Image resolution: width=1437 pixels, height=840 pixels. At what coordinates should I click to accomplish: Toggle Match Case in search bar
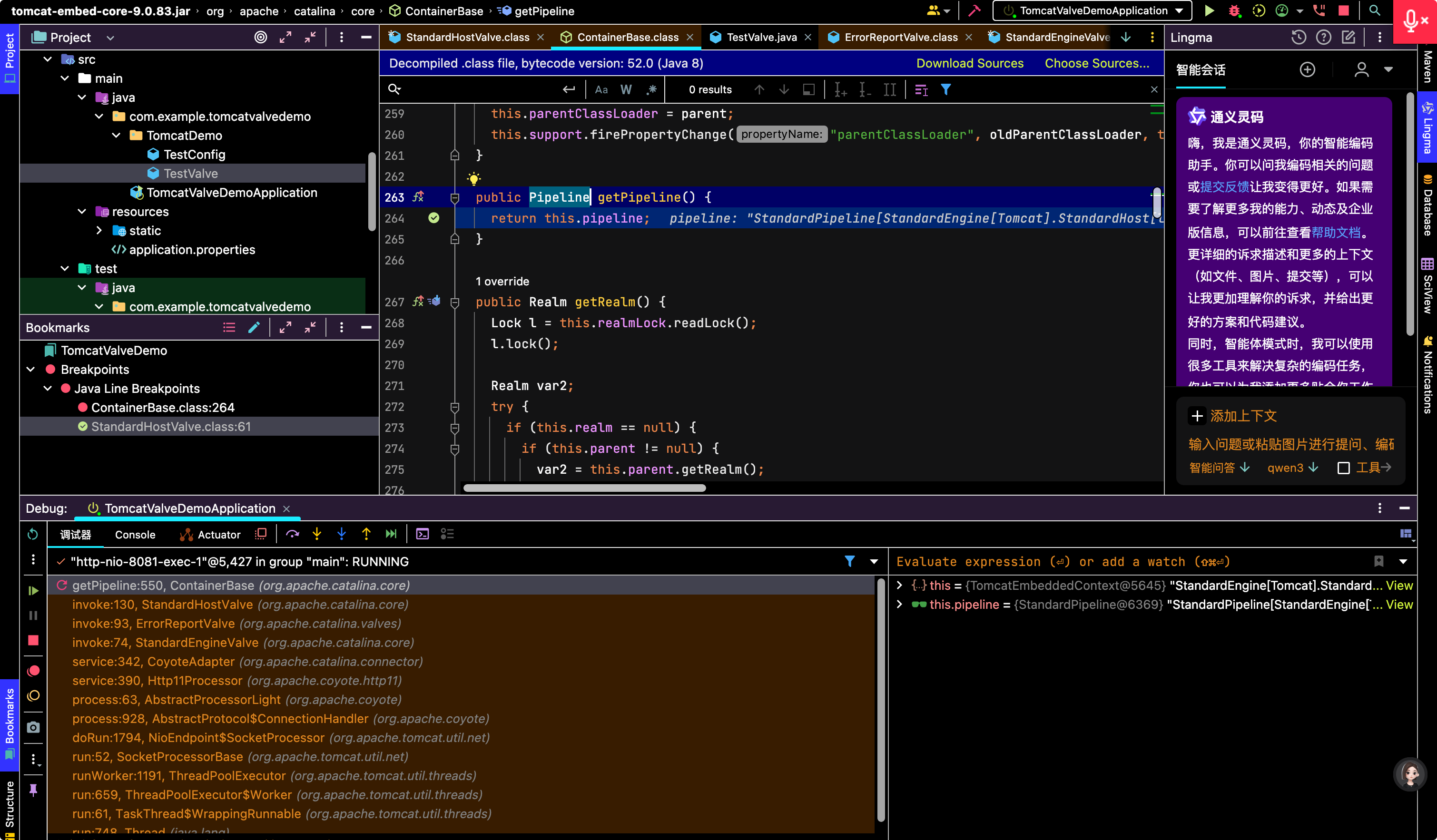pos(601,89)
